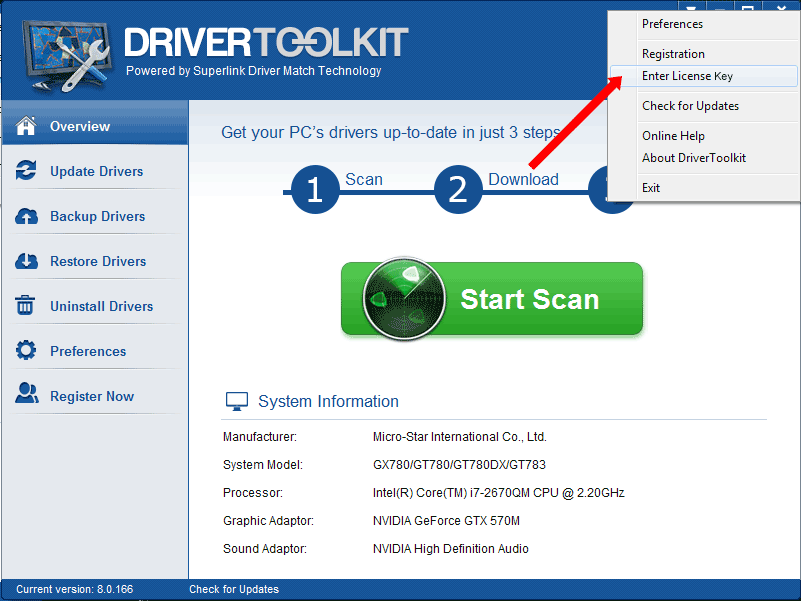Click Powered by Superlink Driver Match Technology
The height and width of the screenshot is (601, 801).
tap(253, 71)
